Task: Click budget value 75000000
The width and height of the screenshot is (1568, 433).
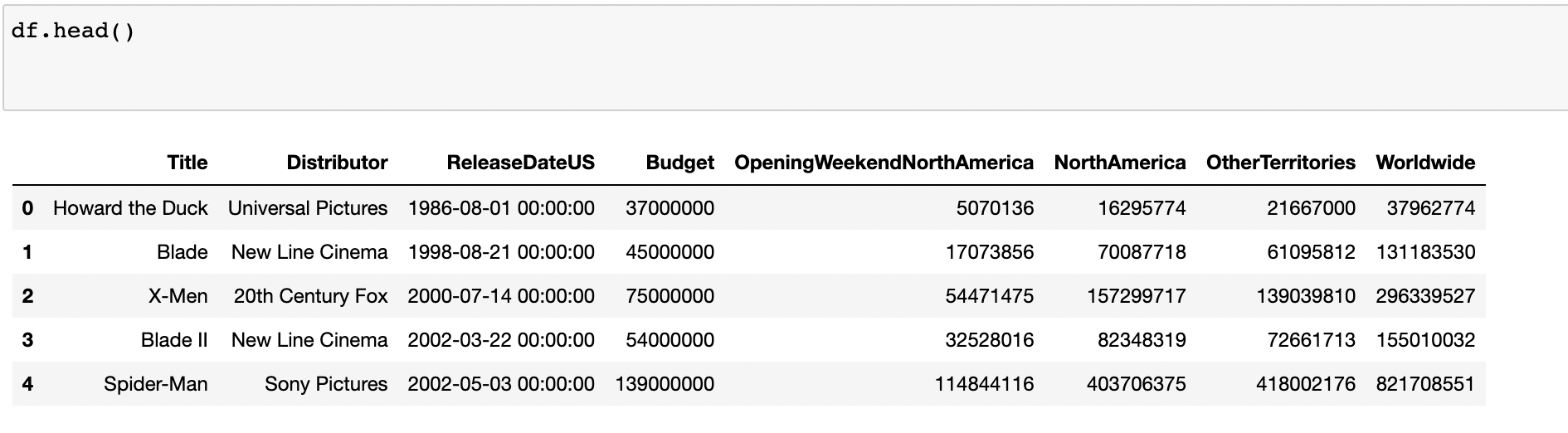Action: pyautogui.click(x=670, y=296)
